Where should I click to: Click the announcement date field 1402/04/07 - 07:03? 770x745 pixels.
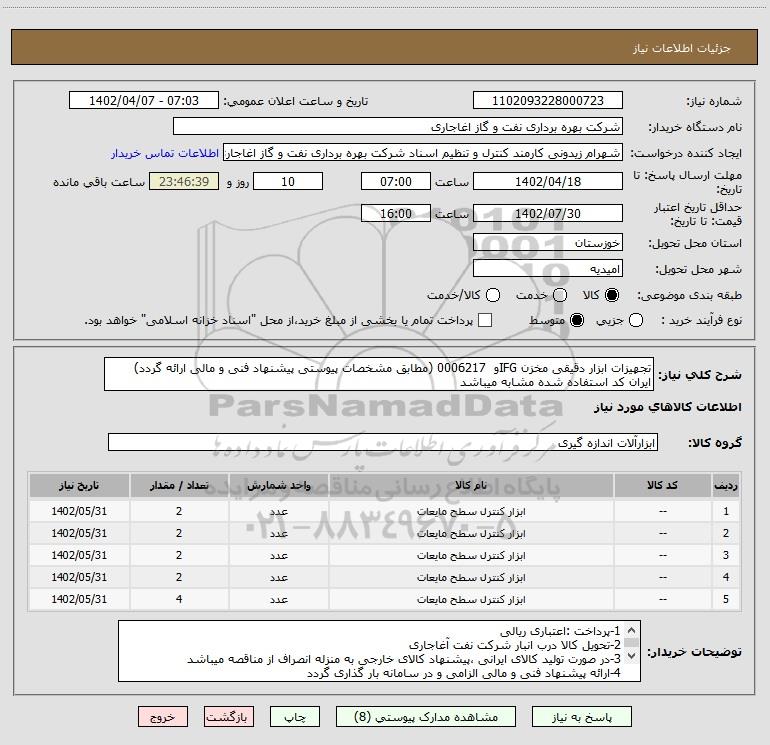(x=144, y=100)
